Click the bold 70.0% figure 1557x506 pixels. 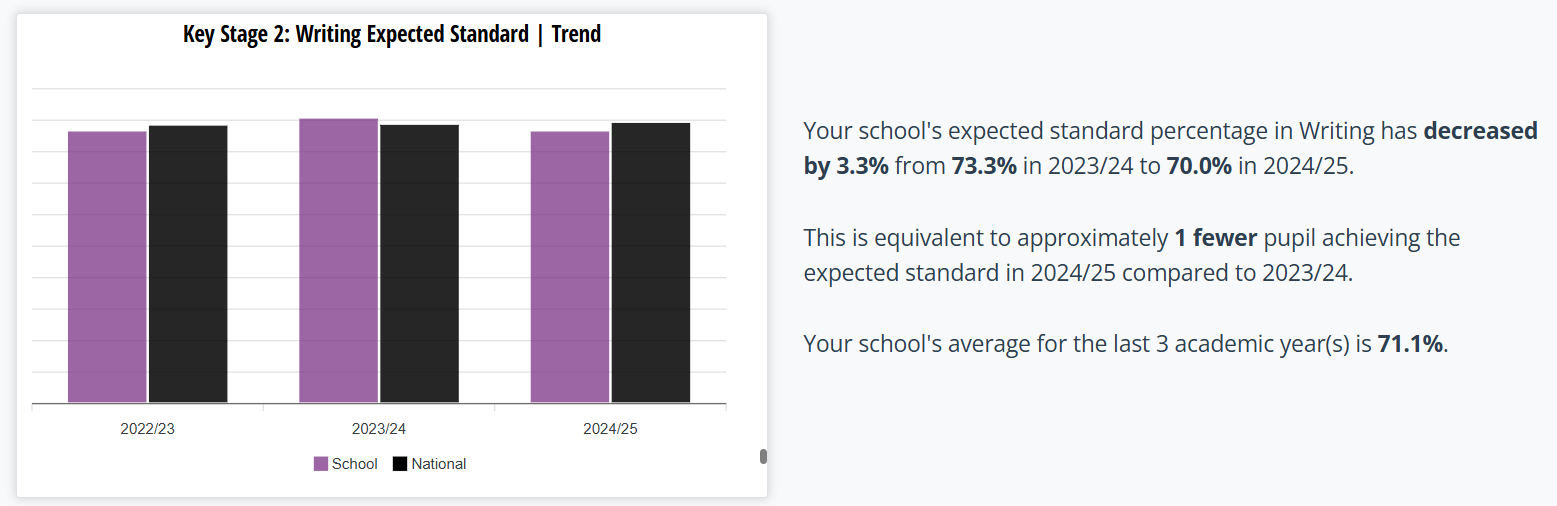point(1199,166)
